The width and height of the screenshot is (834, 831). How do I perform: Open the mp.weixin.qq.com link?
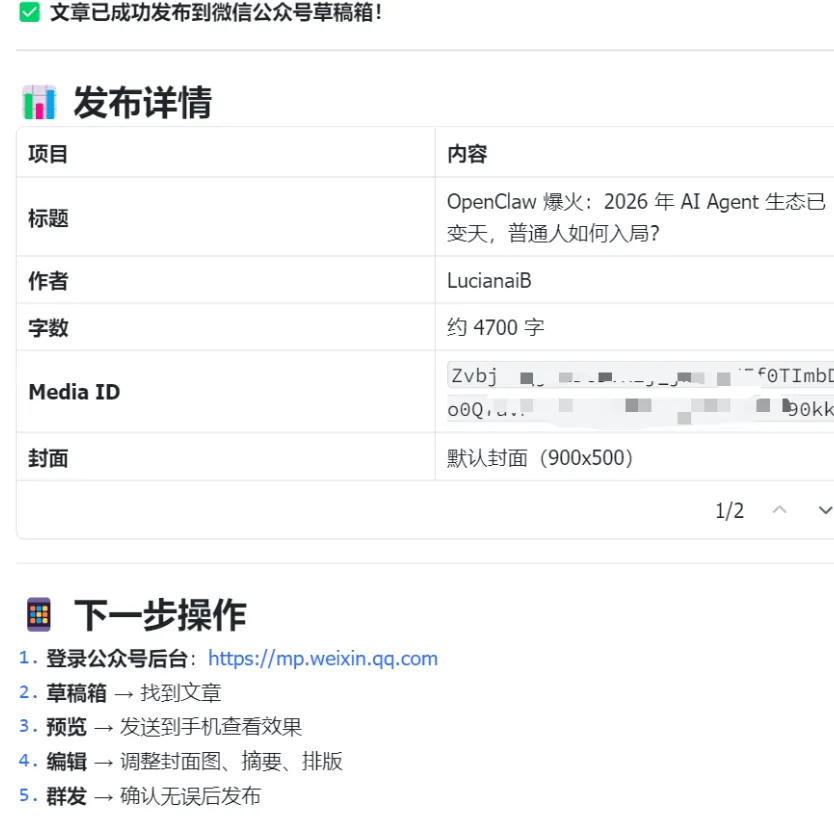coord(323,659)
